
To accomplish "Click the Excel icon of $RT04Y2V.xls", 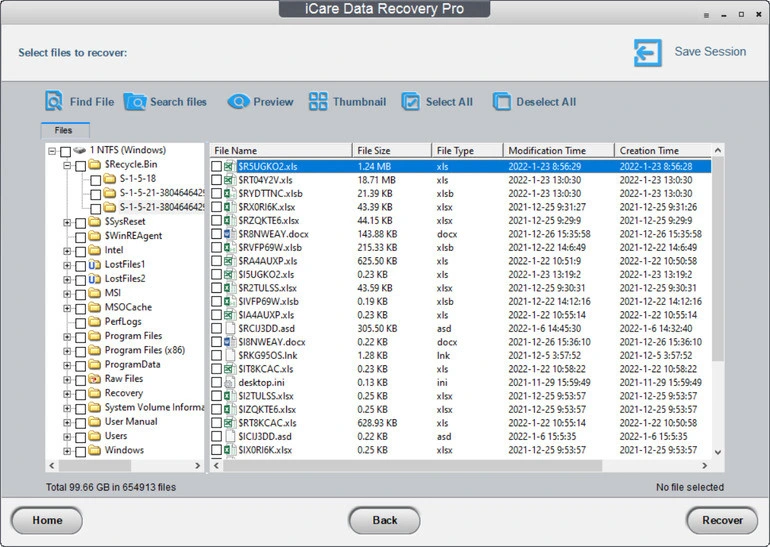I will coord(229,180).
